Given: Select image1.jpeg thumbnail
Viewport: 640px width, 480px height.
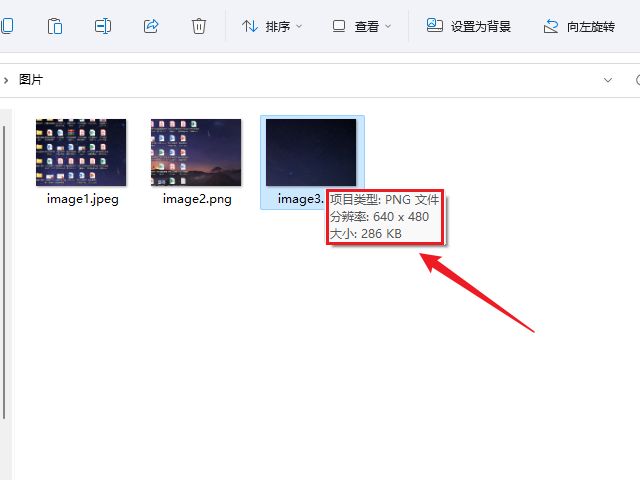Looking at the screenshot, I should point(81,152).
